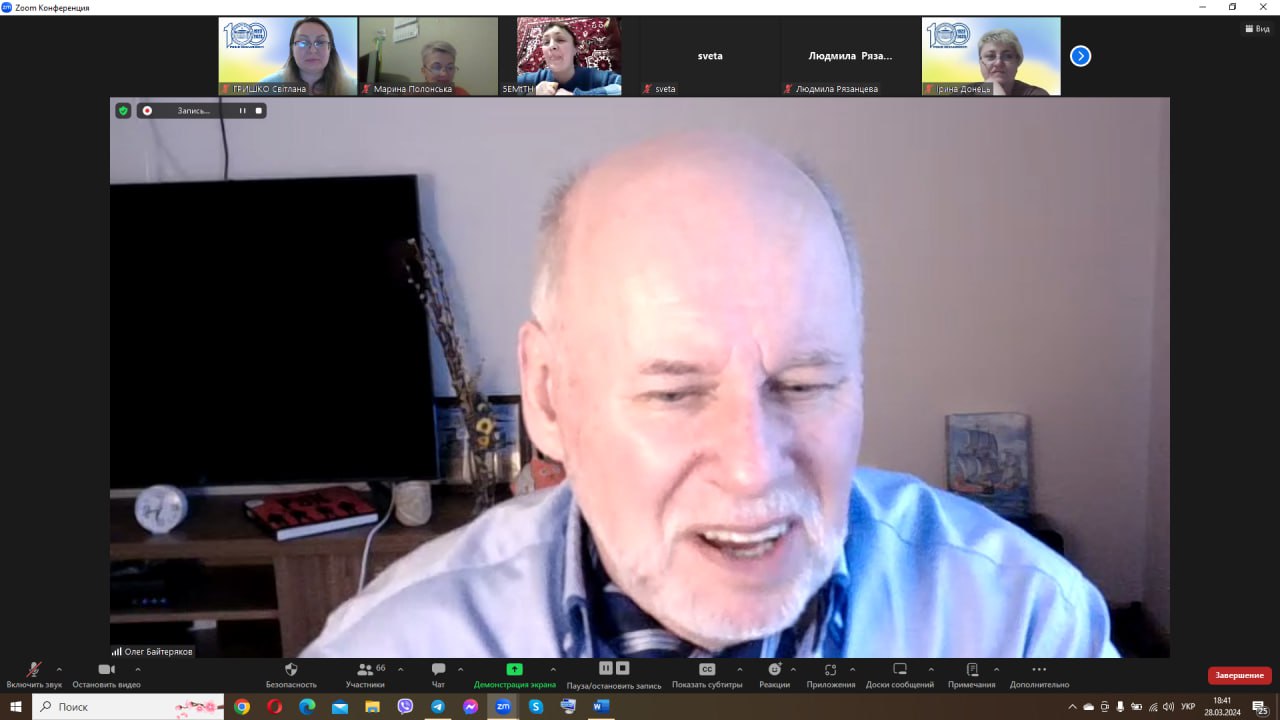Viewport: 1280px width, 720px height.
Task: Open Reactions (Реакции) emoji icon
Action: click(774, 670)
